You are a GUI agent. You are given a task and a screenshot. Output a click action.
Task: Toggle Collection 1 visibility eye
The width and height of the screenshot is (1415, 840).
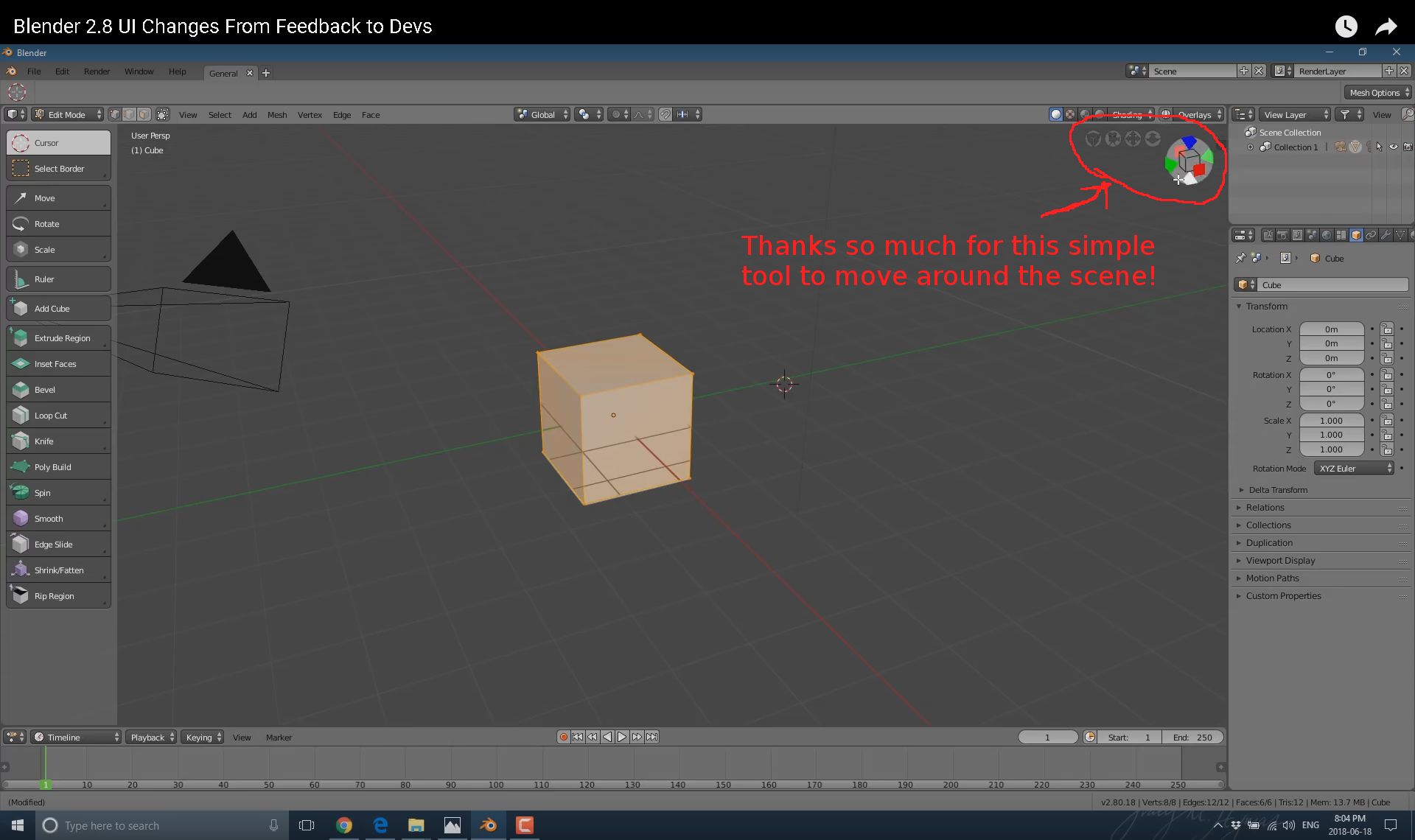click(x=1394, y=147)
